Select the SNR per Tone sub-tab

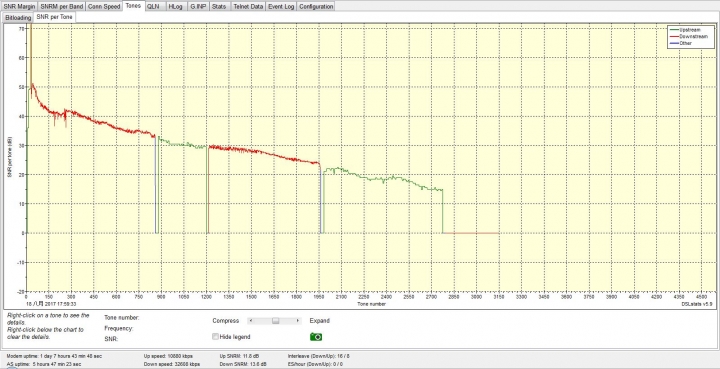point(54,17)
